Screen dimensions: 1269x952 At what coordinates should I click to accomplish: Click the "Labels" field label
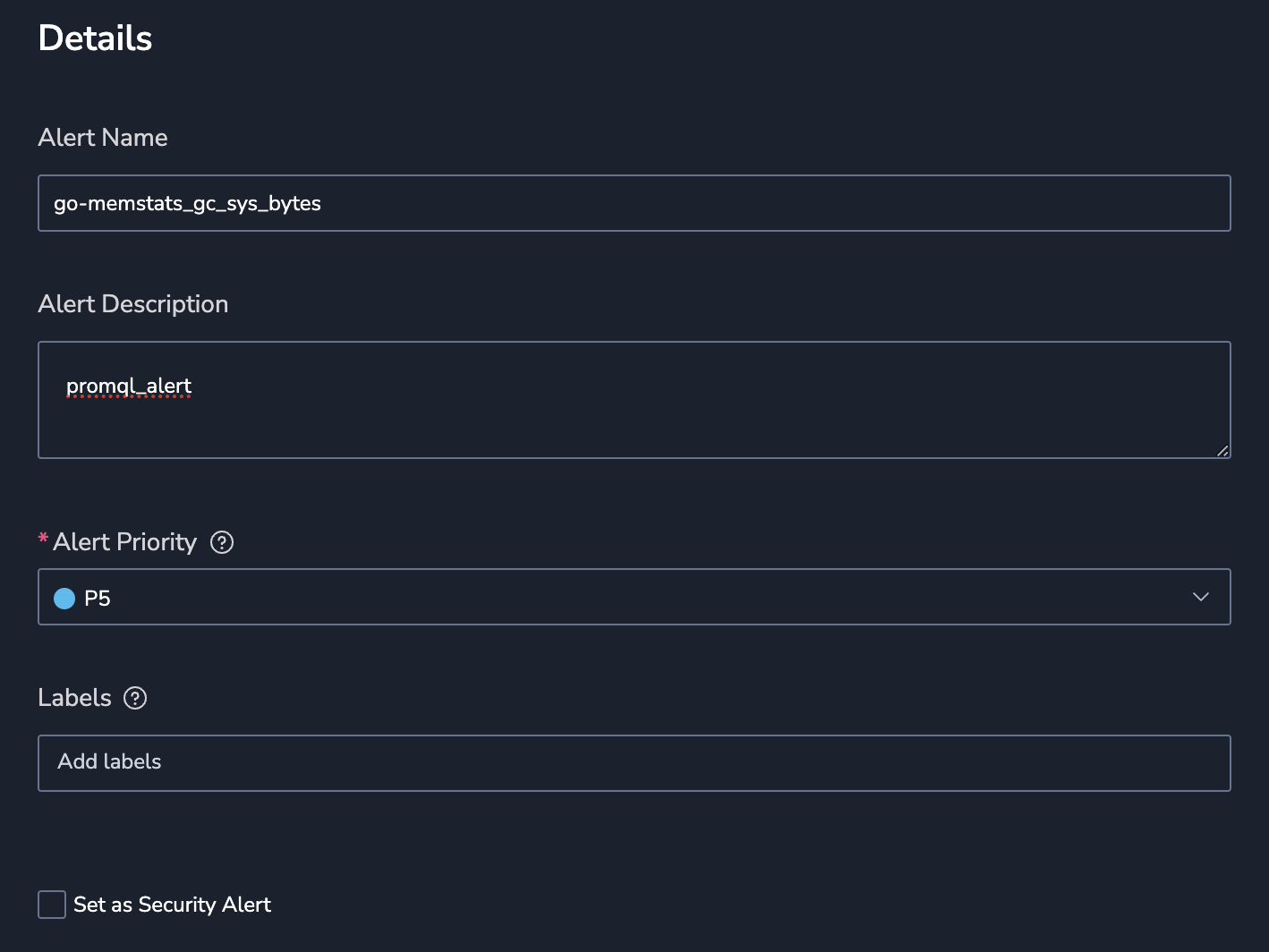pos(74,698)
